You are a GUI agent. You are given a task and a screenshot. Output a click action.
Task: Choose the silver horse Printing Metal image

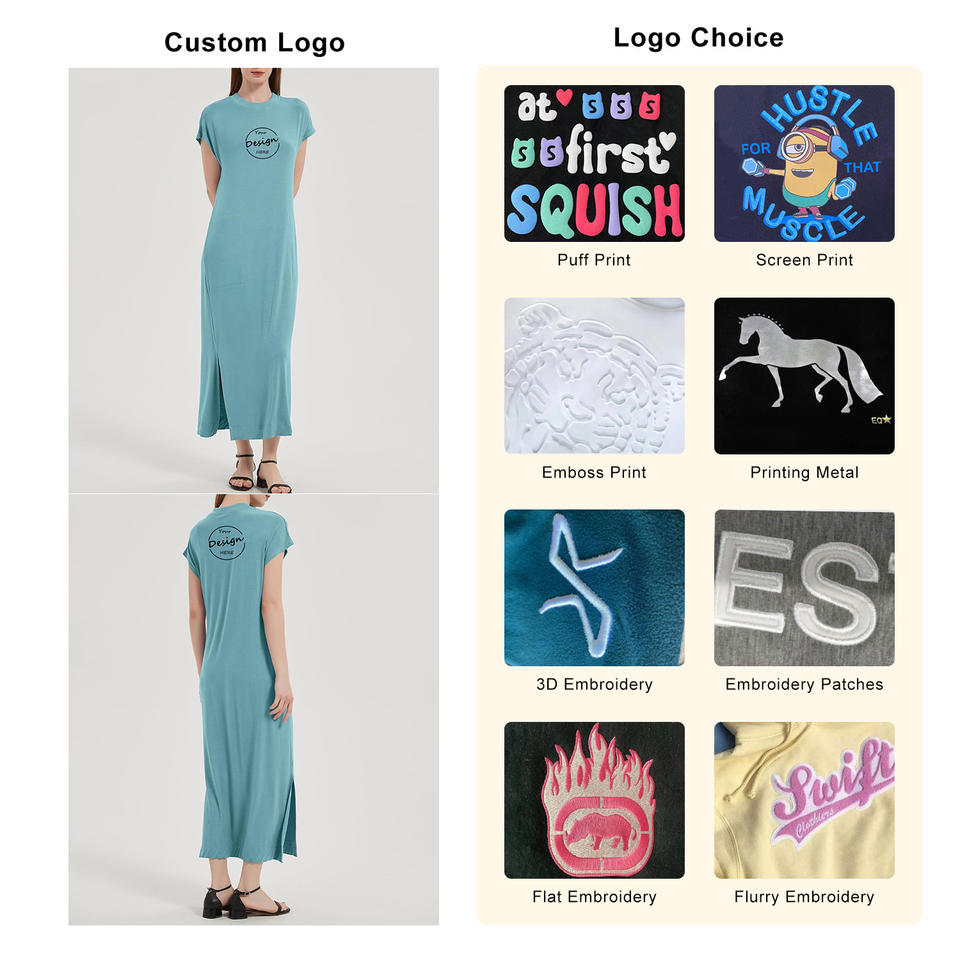[x=804, y=375]
